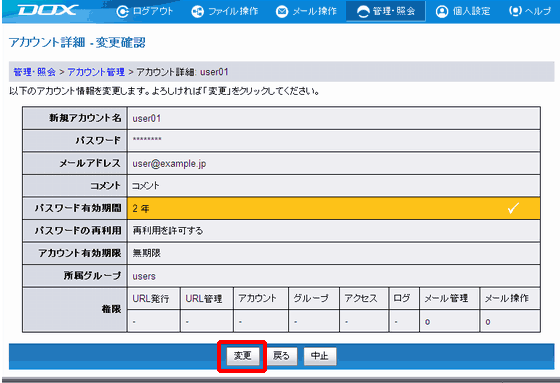560x383 pixels.
Task: Select the 再利用を許可する value
Action: 168,230
